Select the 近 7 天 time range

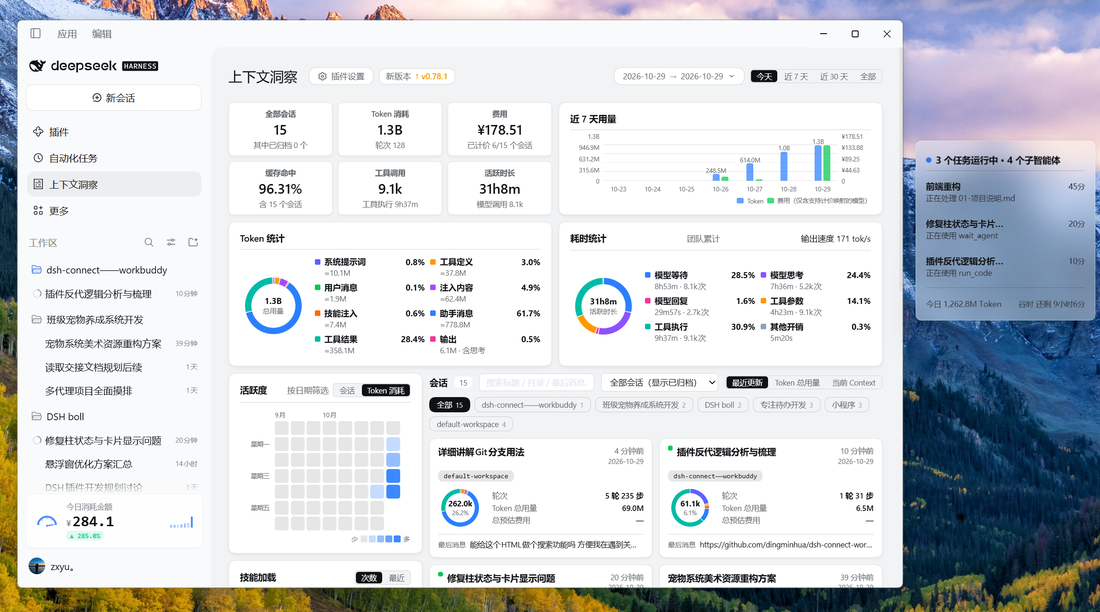coord(796,76)
